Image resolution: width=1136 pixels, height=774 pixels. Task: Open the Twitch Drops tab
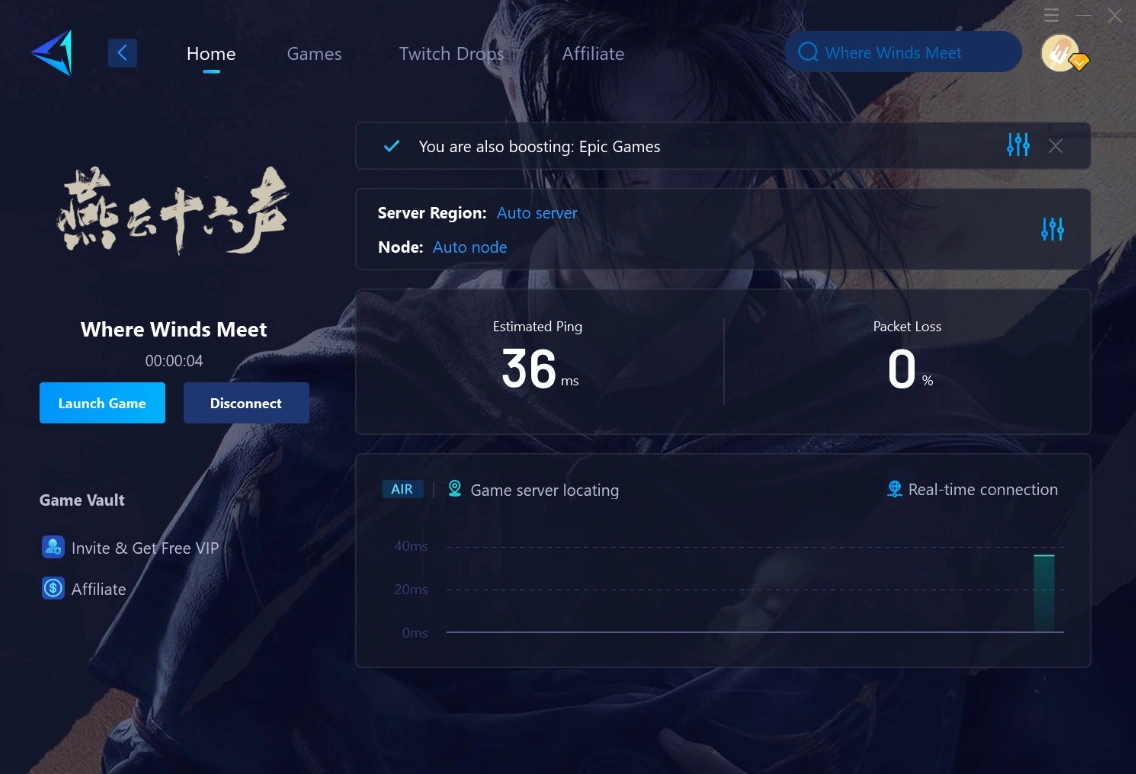(x=451, y=54)
